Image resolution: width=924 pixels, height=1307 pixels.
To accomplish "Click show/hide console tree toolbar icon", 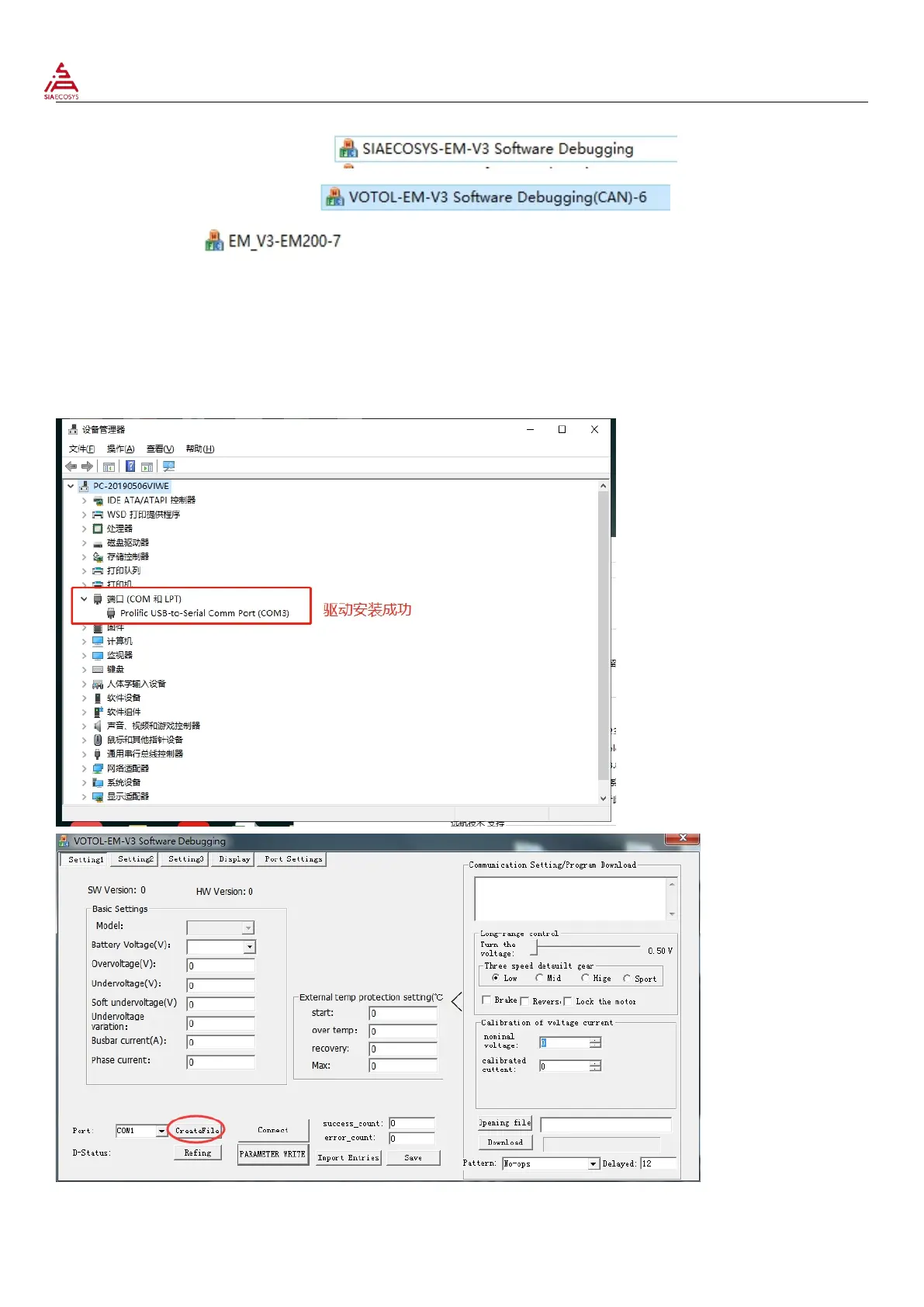I will coord(109,466).
